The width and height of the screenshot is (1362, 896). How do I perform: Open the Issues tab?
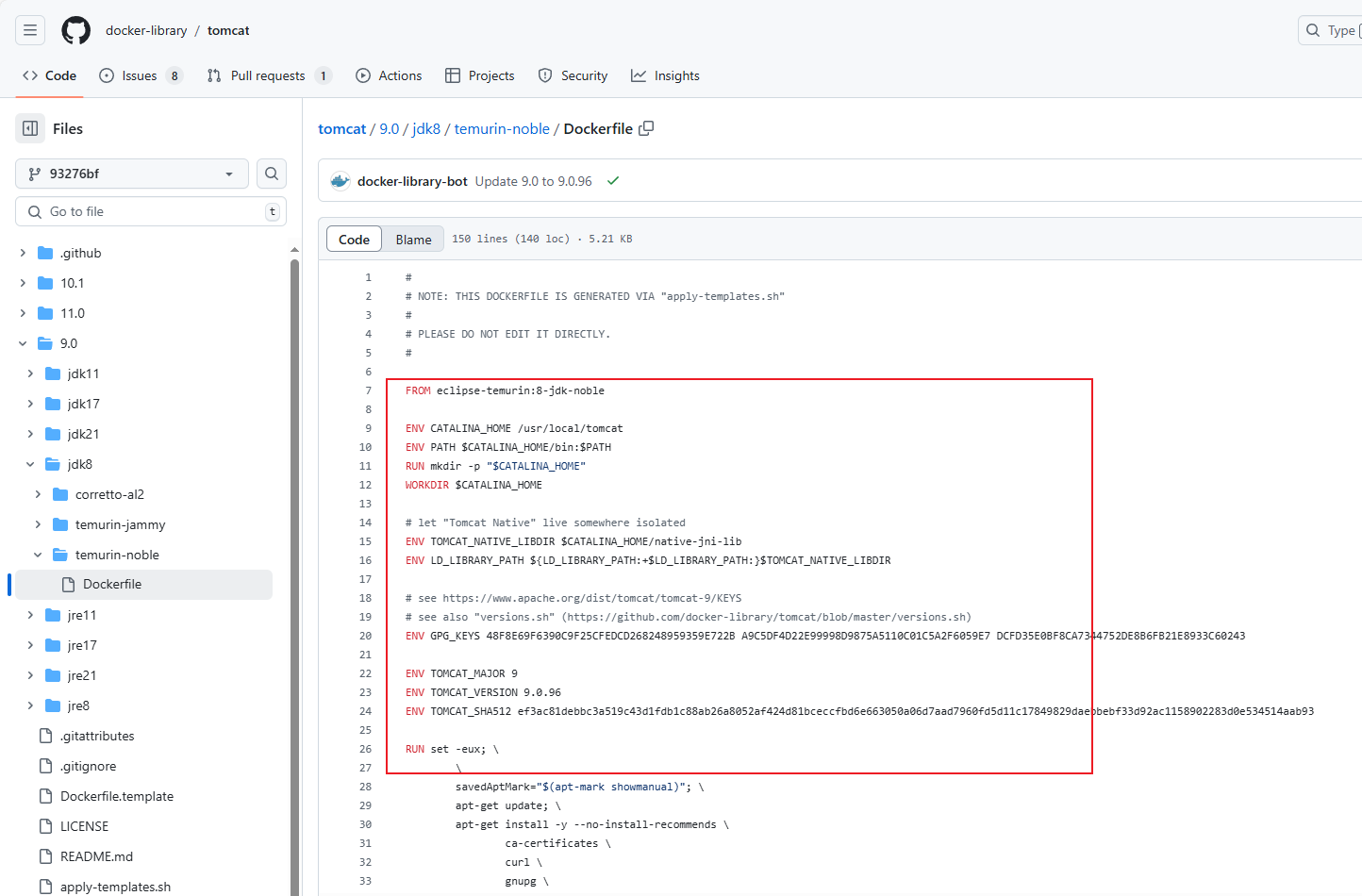click(141, 75)
